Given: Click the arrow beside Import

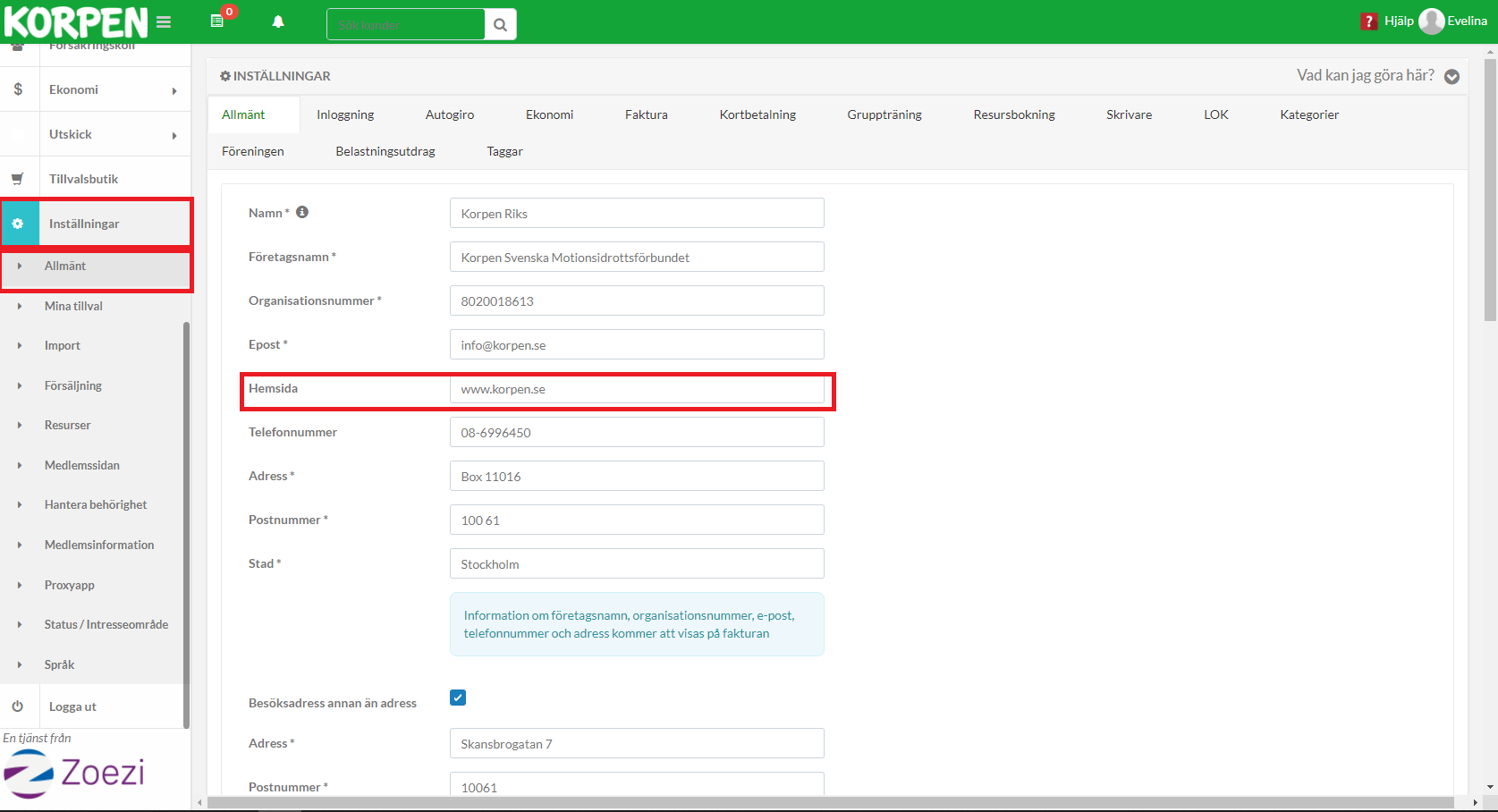Looking at the screenshot, I should tap(20, 345).
